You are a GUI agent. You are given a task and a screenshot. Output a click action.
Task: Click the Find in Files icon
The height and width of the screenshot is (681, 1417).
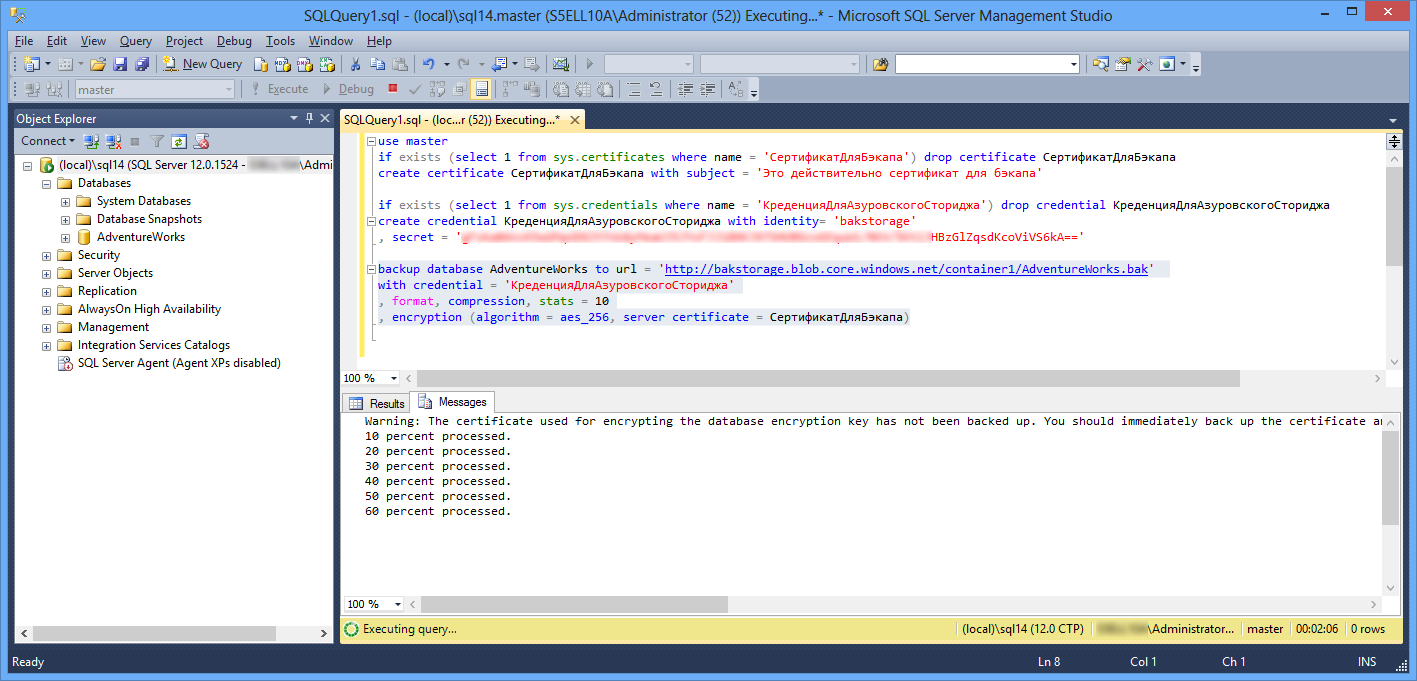880,64
